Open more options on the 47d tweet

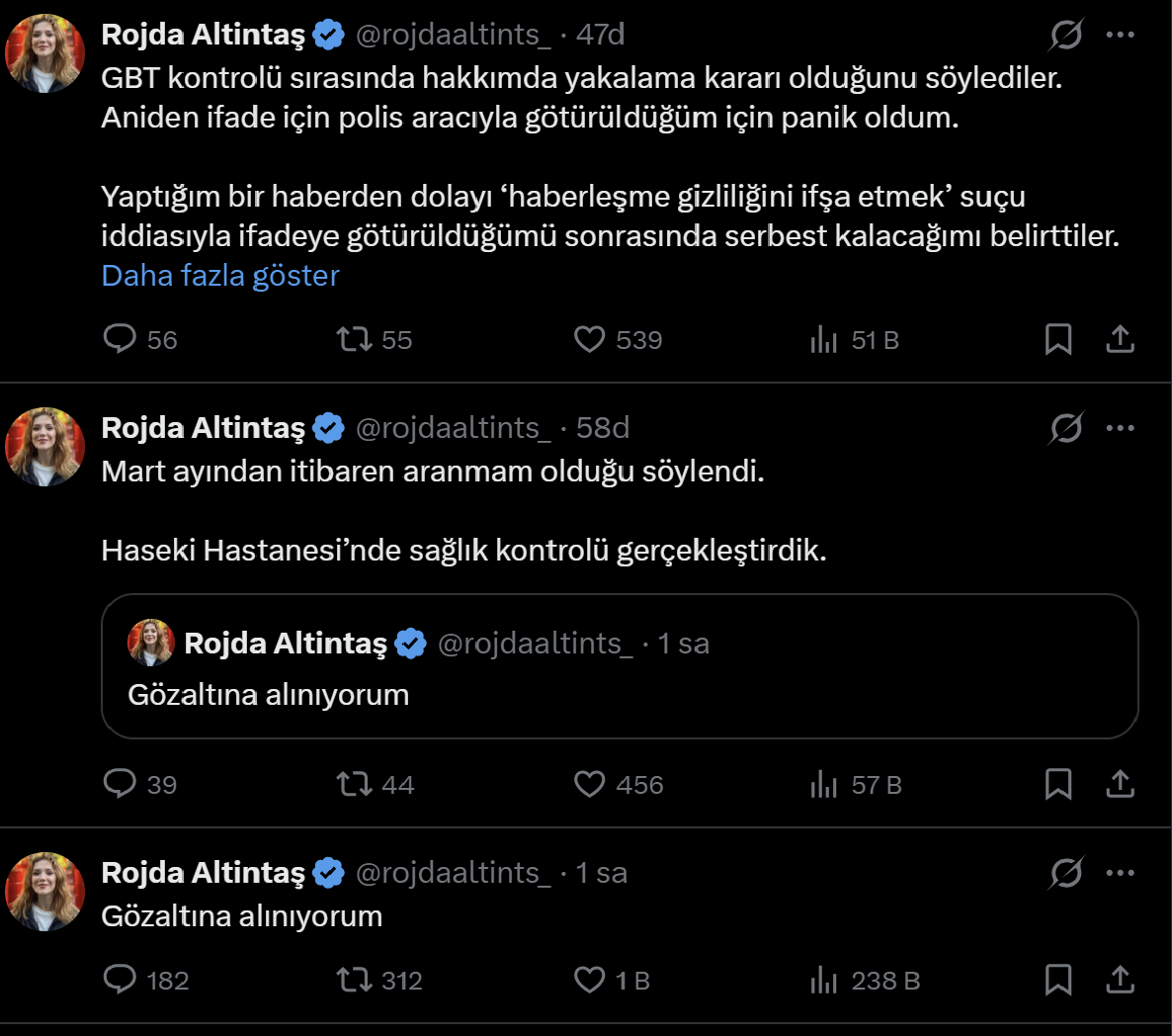1120,35
